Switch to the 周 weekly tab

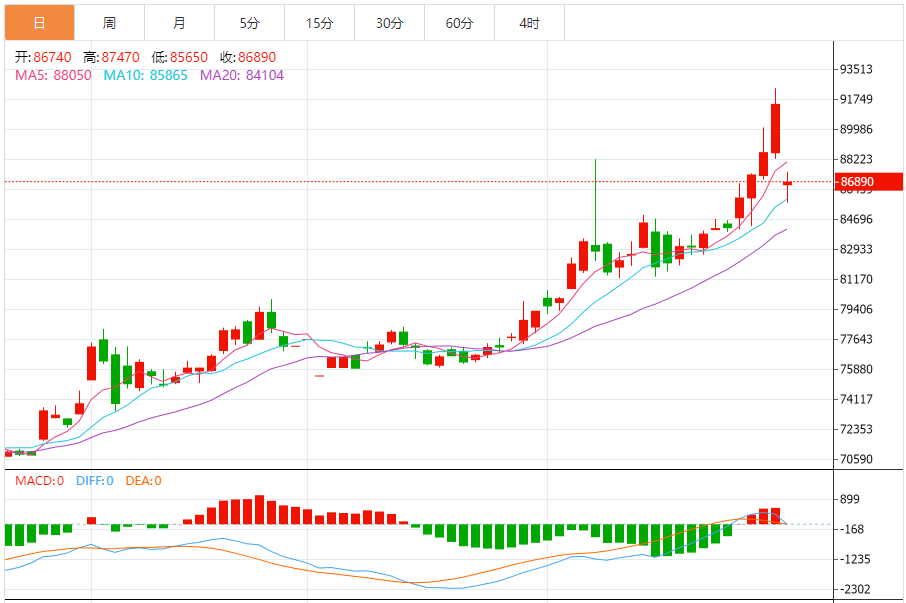[109, 22]
